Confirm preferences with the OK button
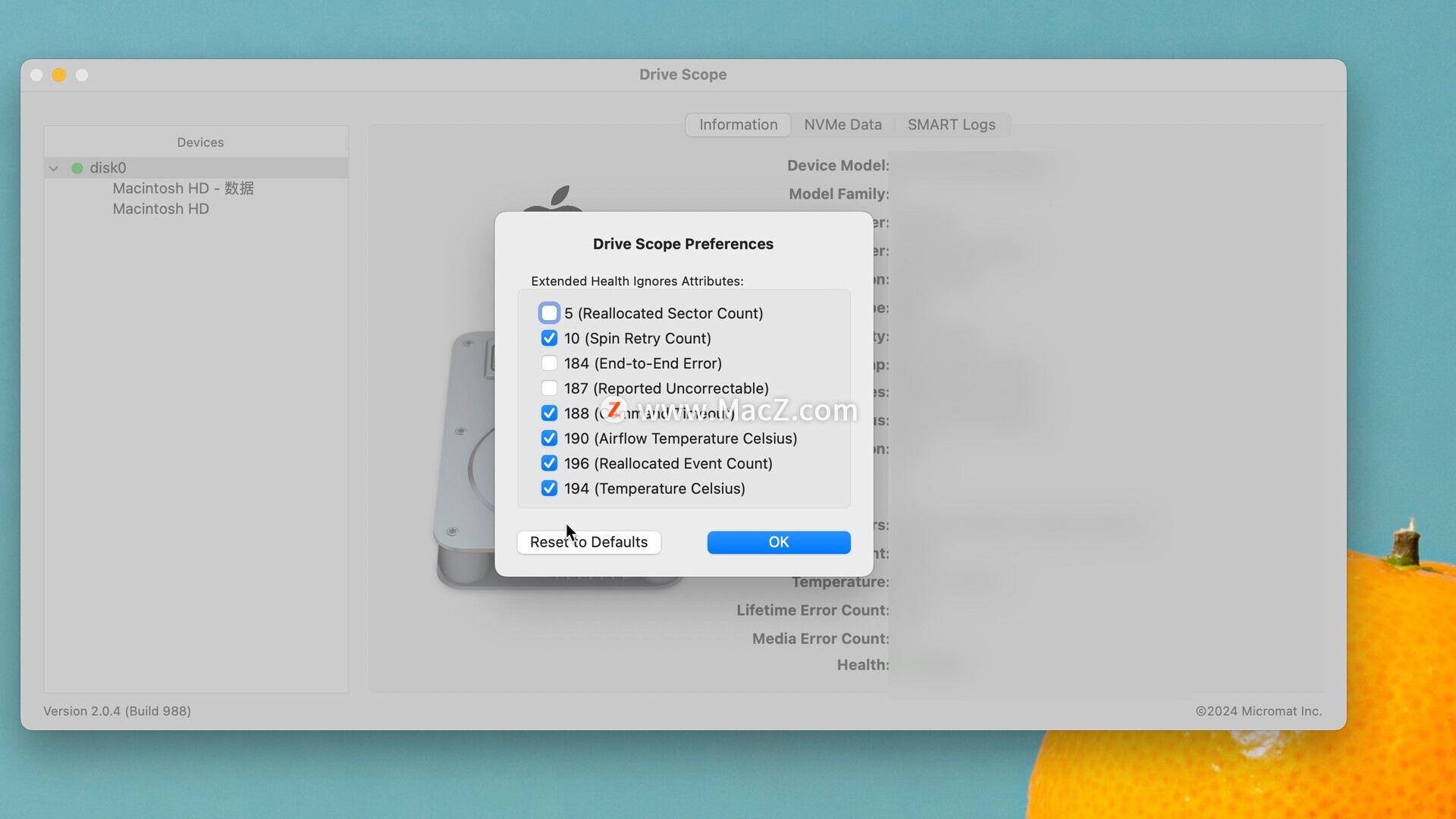1456x819 pixels. point(778,542)
